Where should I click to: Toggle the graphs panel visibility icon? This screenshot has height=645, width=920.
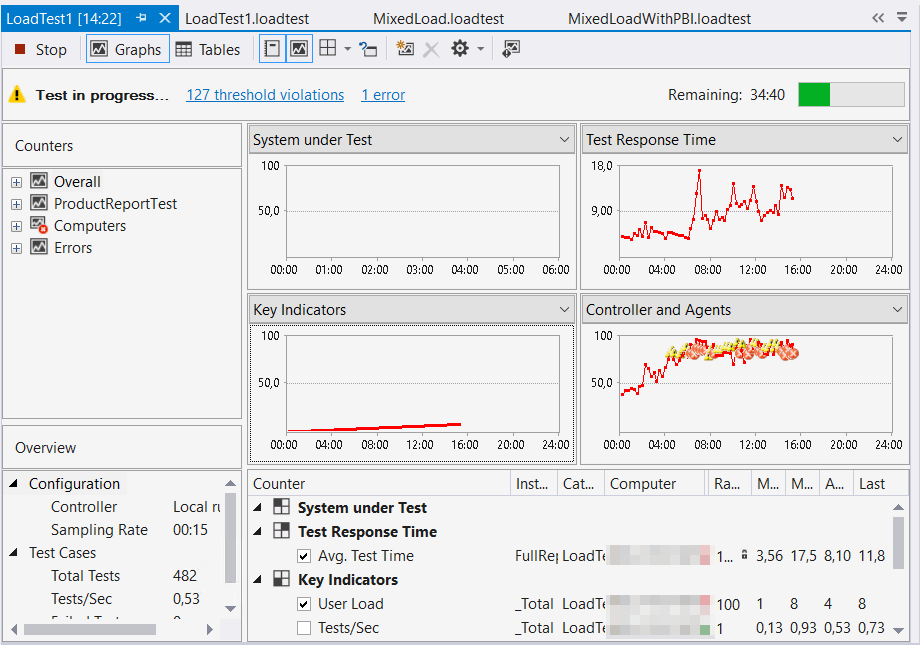point(298,48)
